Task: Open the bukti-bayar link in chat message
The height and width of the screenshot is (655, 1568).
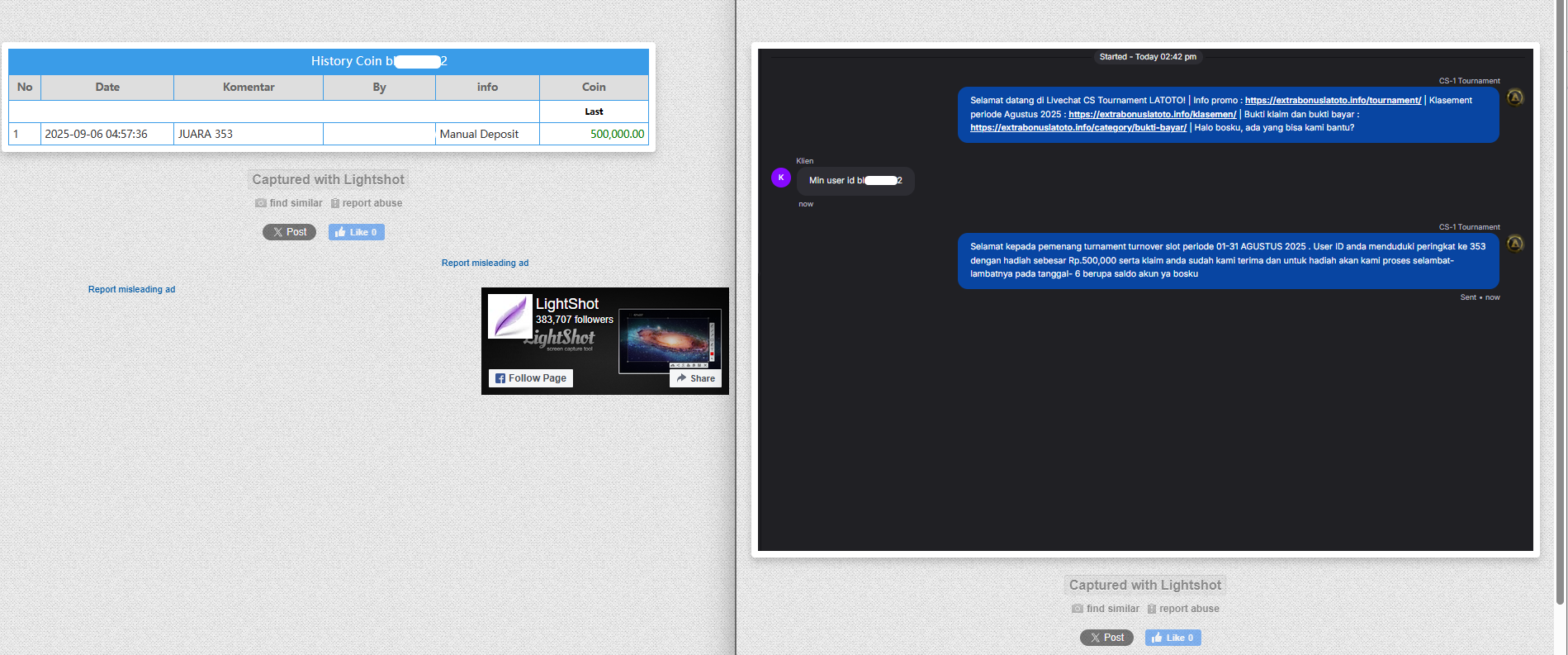Action: tap(1078, 127)
